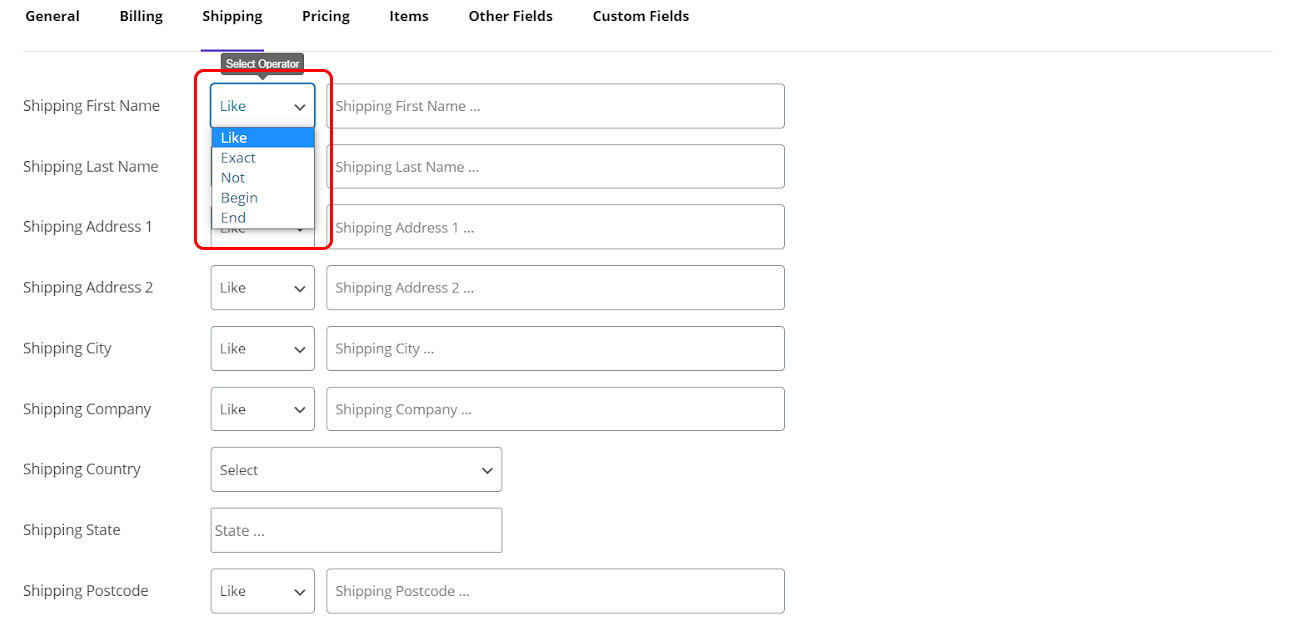Go to the Items tab
The image size is (1294, 642).
[409, 16]
